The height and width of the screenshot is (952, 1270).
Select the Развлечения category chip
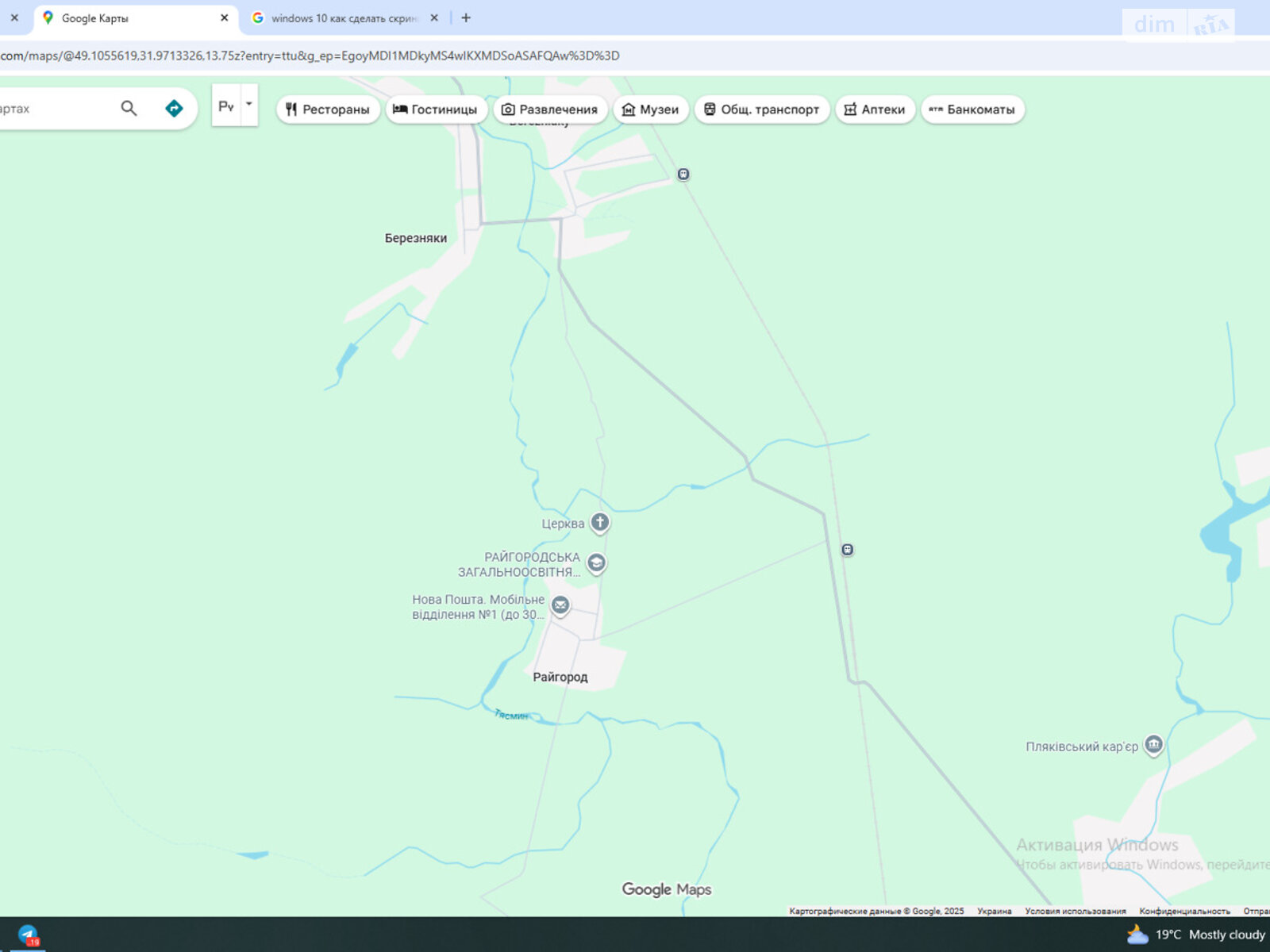550,109
